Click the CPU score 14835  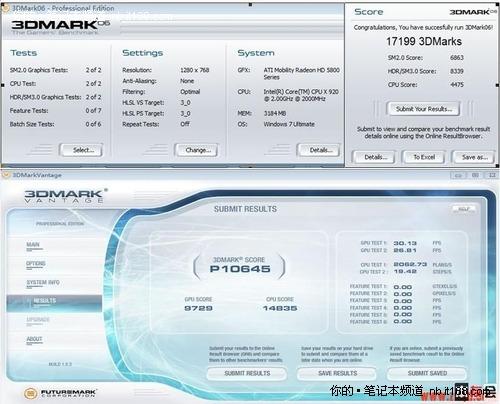pos(280,308)
